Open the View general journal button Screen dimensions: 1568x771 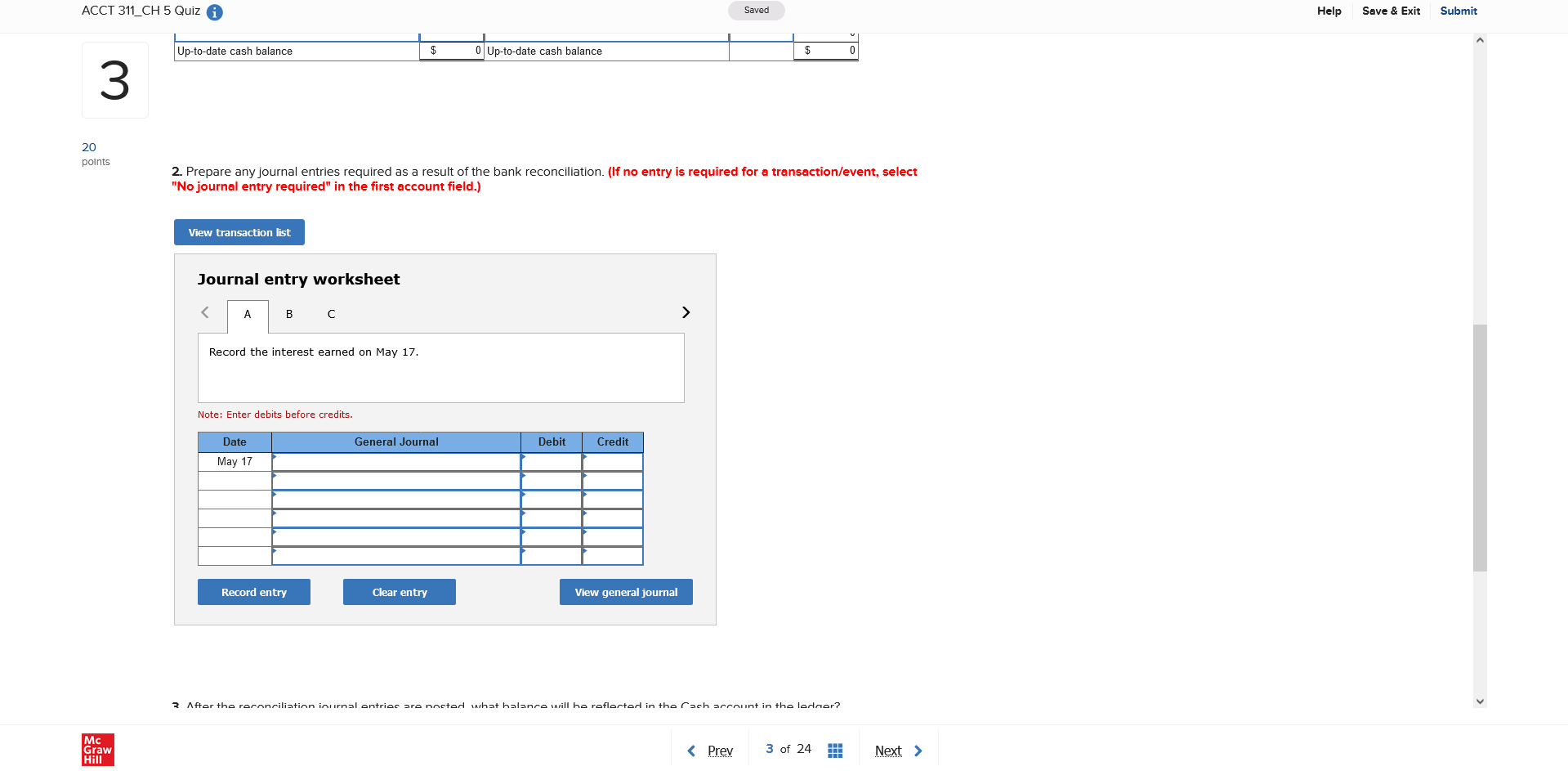click(x=625, y=592)
